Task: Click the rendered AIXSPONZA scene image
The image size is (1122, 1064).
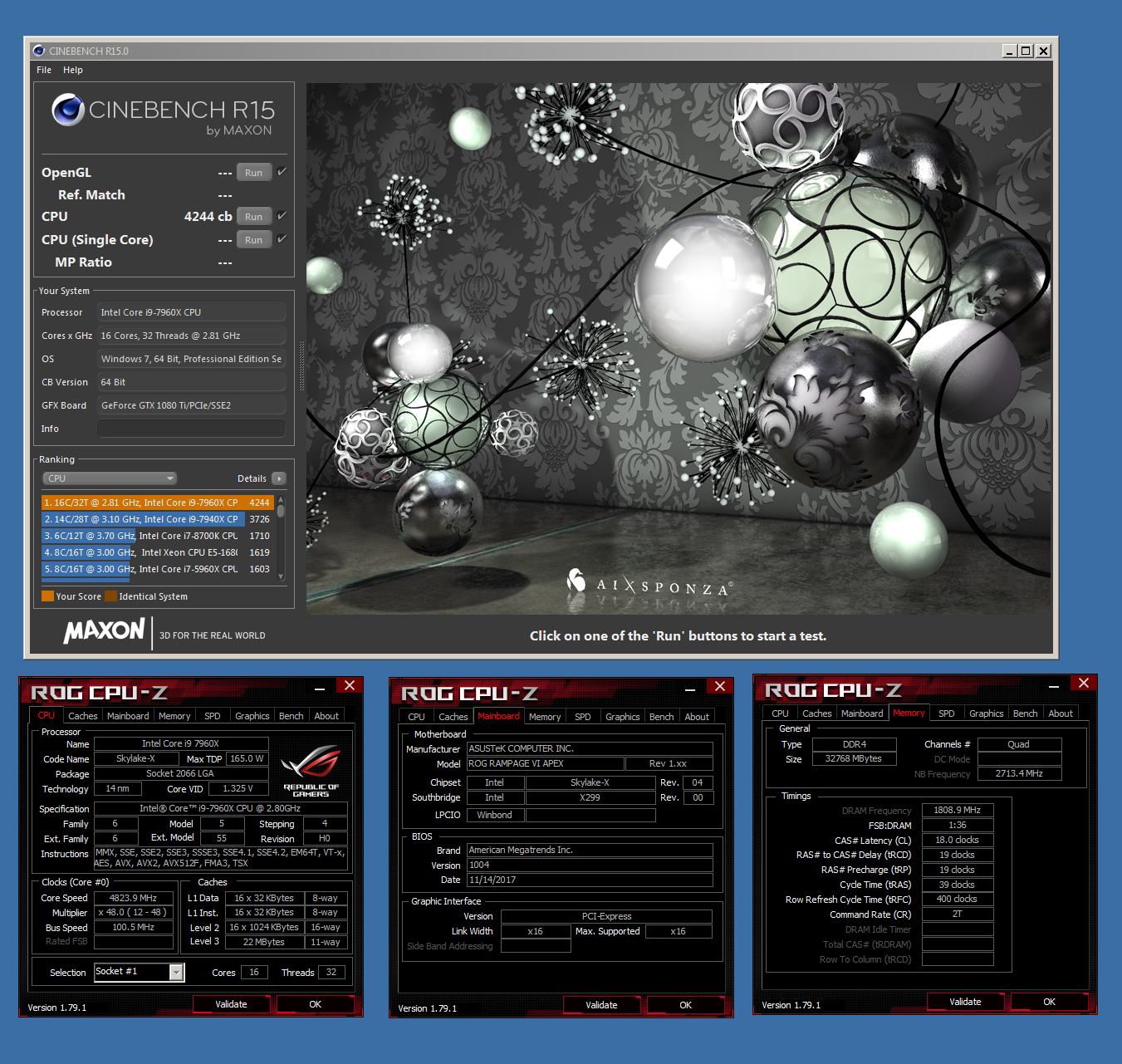Action: point(679,348)
